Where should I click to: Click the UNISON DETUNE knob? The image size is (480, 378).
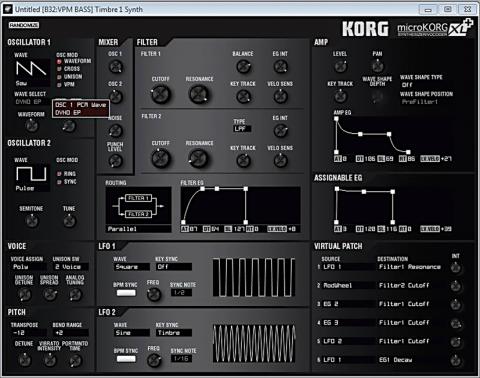(x=24, y=294)
